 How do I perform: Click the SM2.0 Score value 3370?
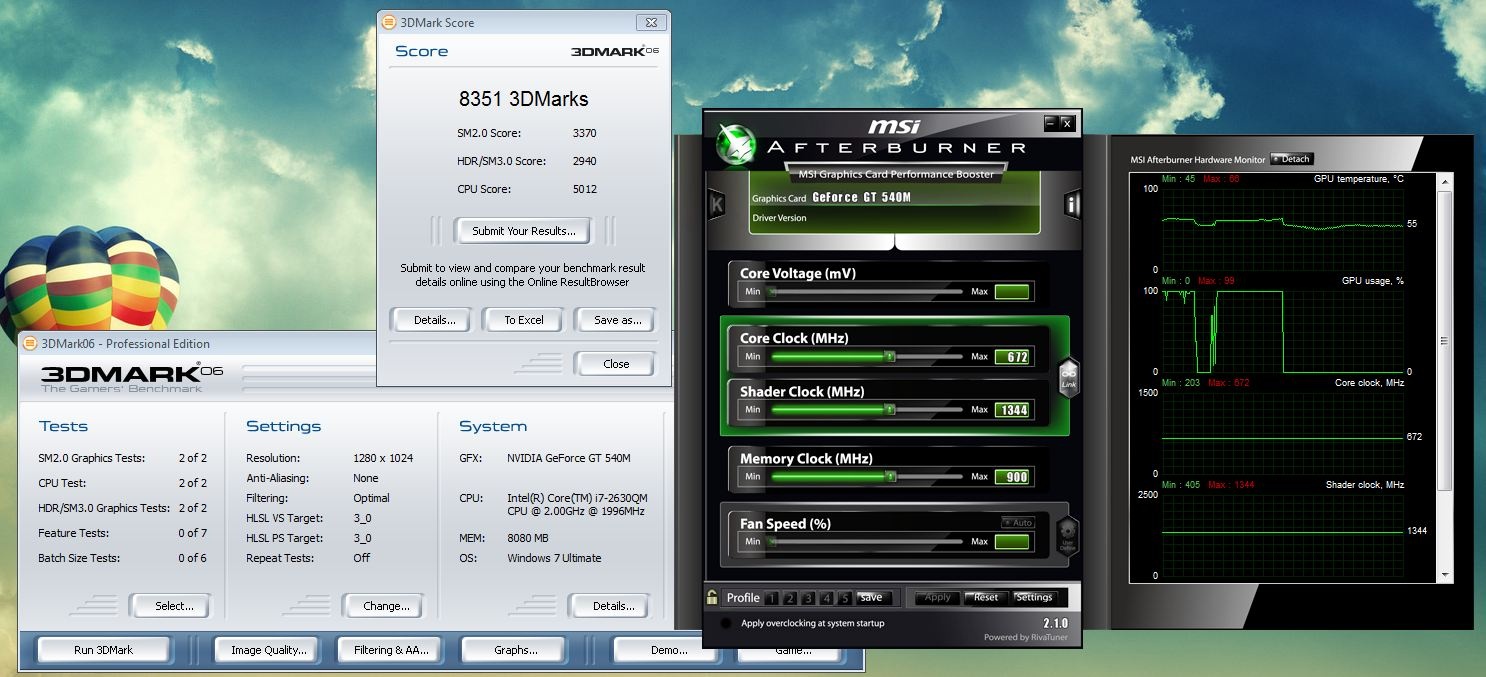(585, 133)
